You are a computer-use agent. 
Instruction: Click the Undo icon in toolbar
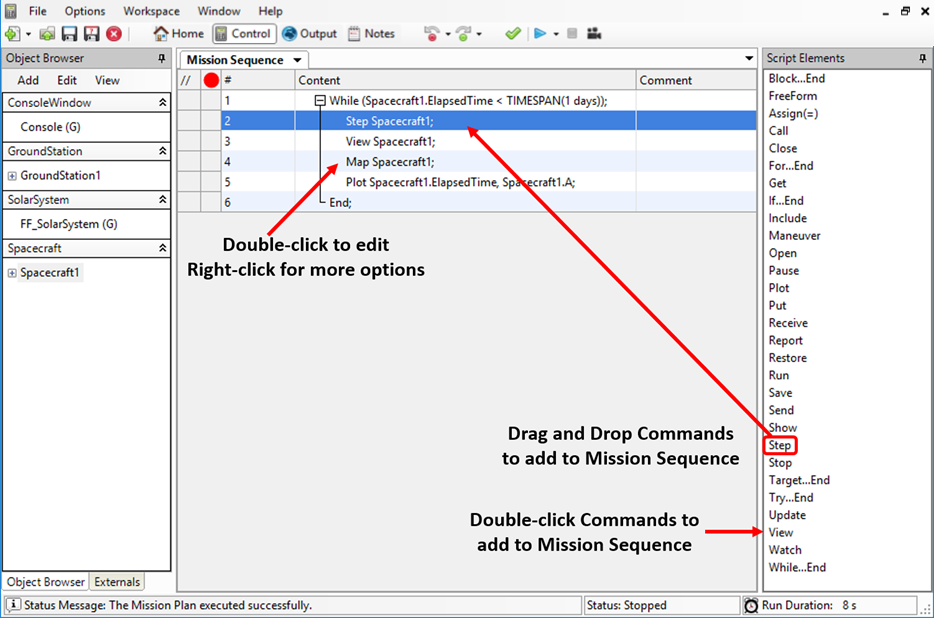coord(432,34)
